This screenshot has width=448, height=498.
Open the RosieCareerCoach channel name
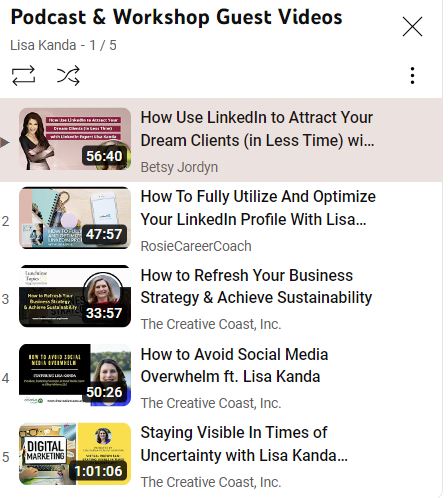point(196,246)
